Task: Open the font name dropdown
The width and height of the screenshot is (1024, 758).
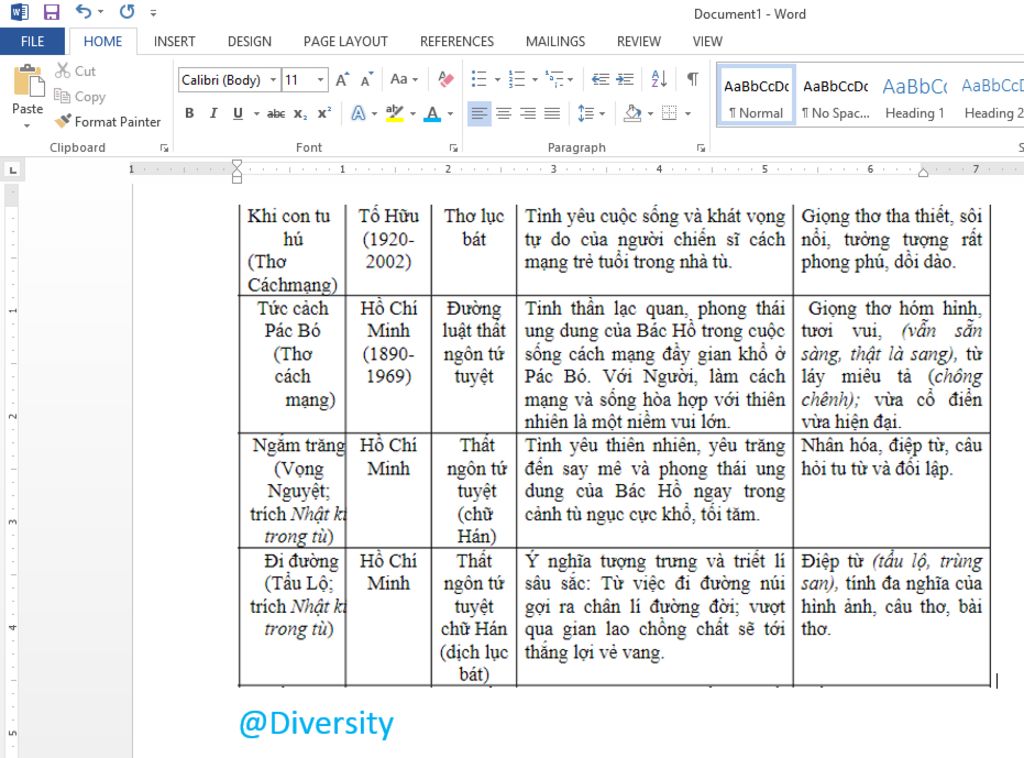Action: 273,80
